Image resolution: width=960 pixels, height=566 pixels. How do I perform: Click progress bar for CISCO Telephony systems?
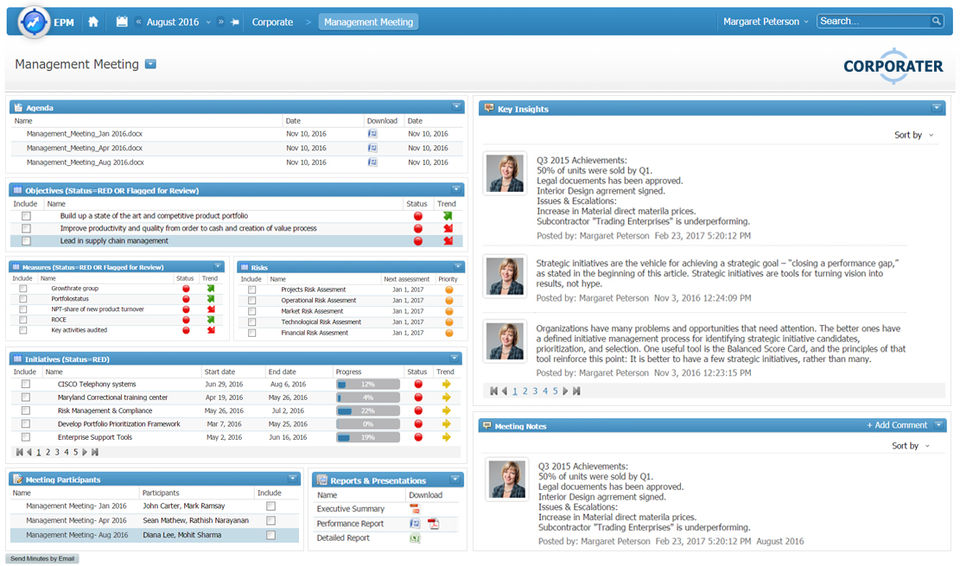[x=368, y=384]
